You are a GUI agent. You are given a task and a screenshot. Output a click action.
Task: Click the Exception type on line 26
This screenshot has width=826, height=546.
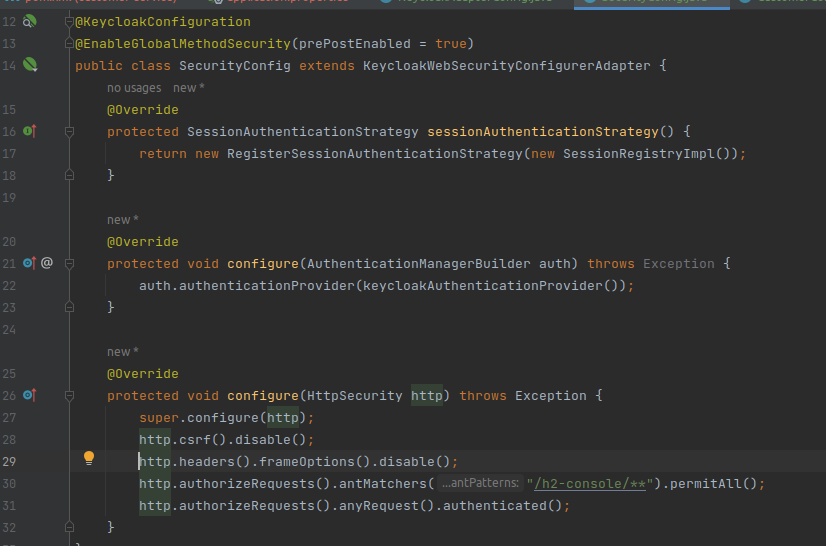(551, 396)
